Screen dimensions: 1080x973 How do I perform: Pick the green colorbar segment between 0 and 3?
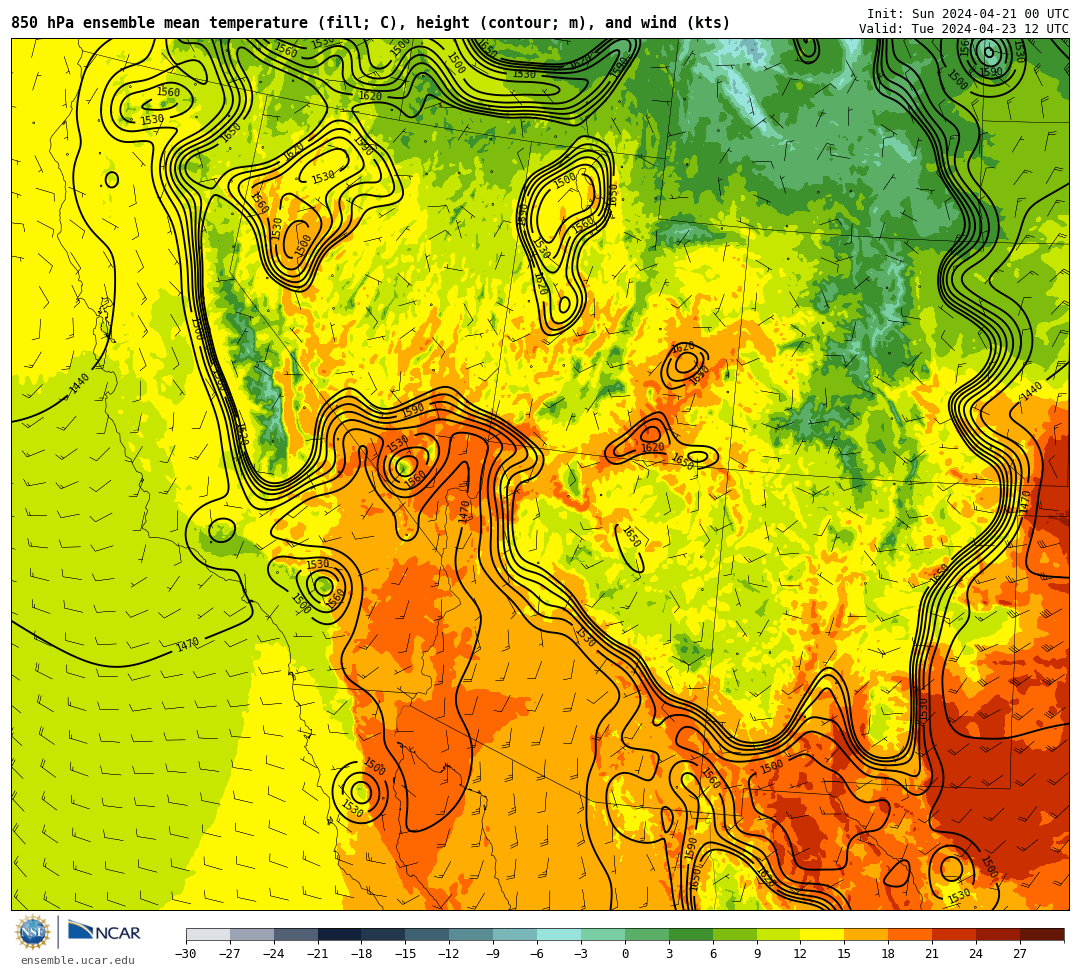(647, 934)
